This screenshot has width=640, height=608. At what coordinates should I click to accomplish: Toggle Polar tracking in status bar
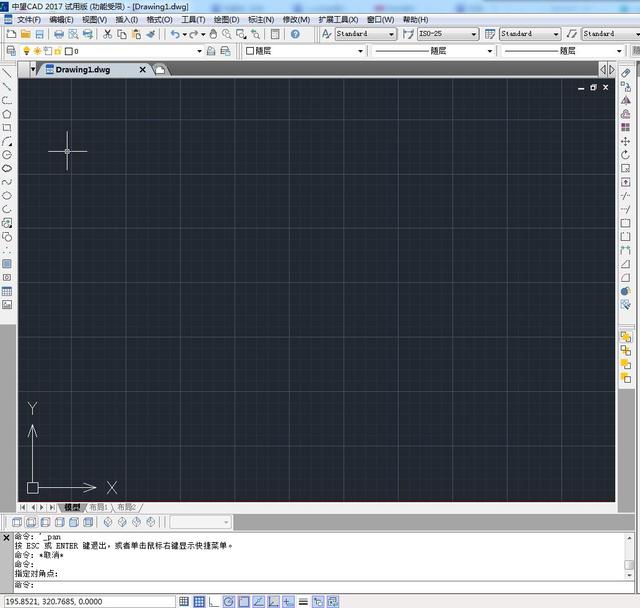pyautogui.click(x=229, y=601)
